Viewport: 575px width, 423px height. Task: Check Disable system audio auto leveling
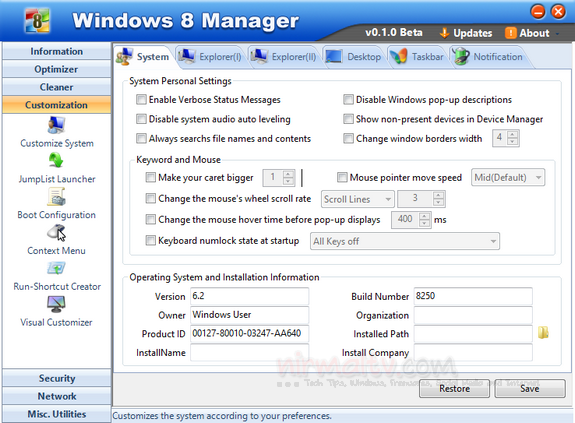[141, 119]
